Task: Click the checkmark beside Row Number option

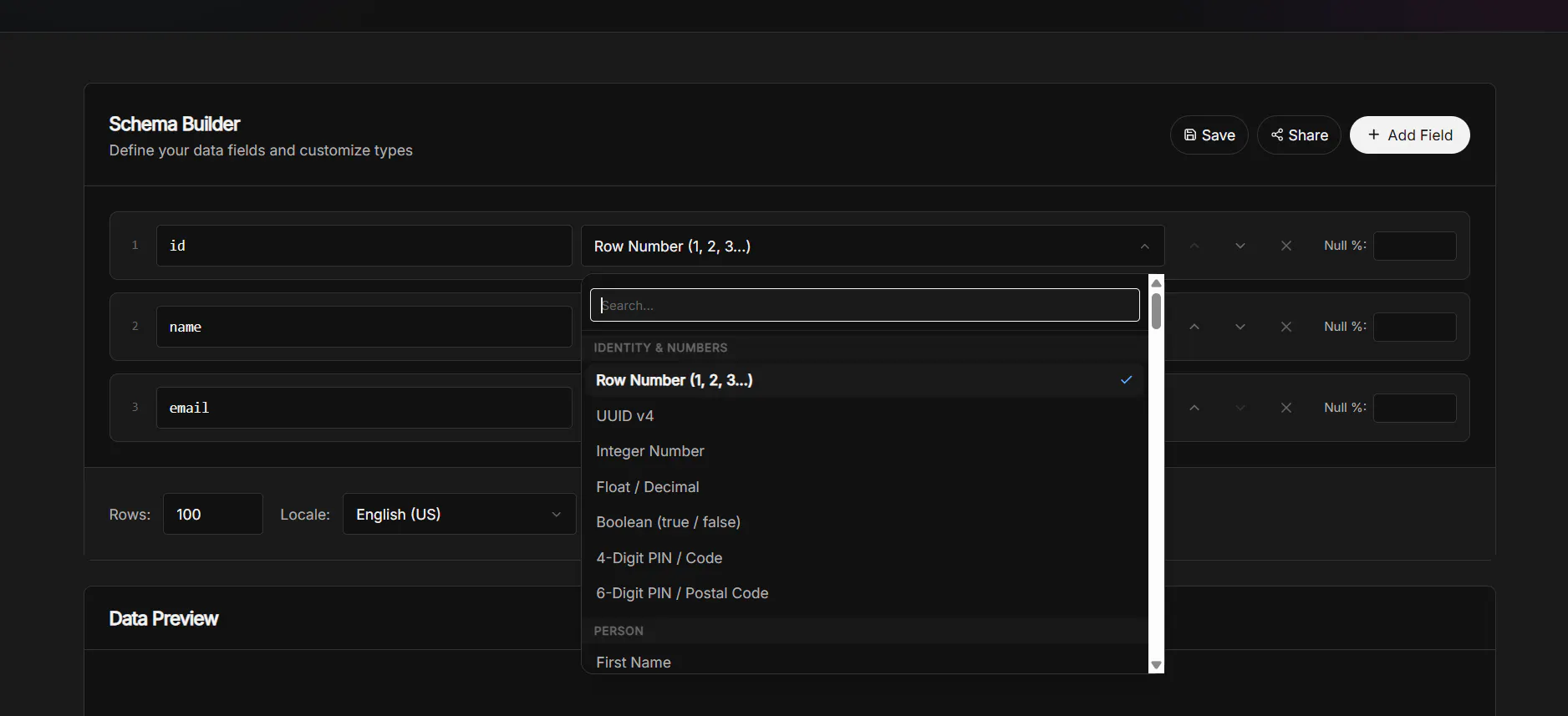Action: click(1126, 380)
